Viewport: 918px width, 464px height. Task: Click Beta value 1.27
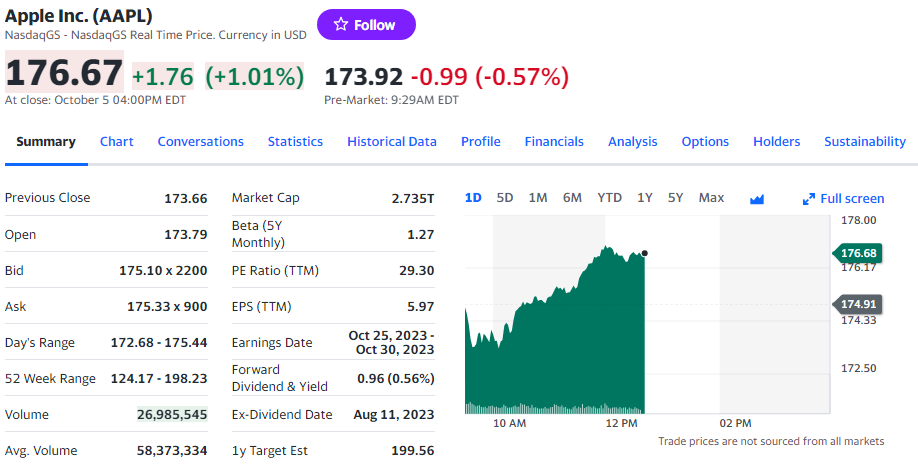420,235
